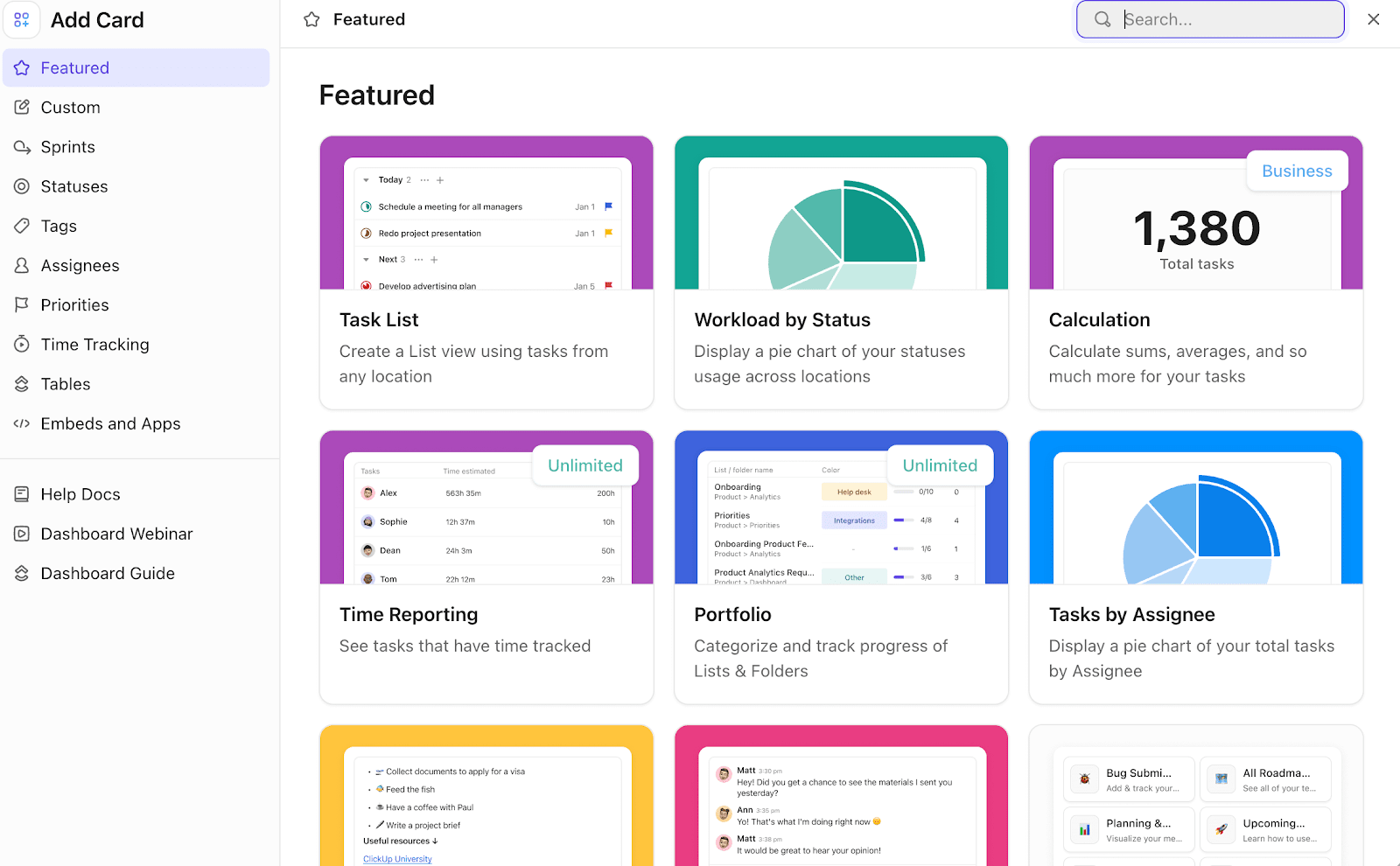
Task: Open the Custom category
Action: point(136,108)
